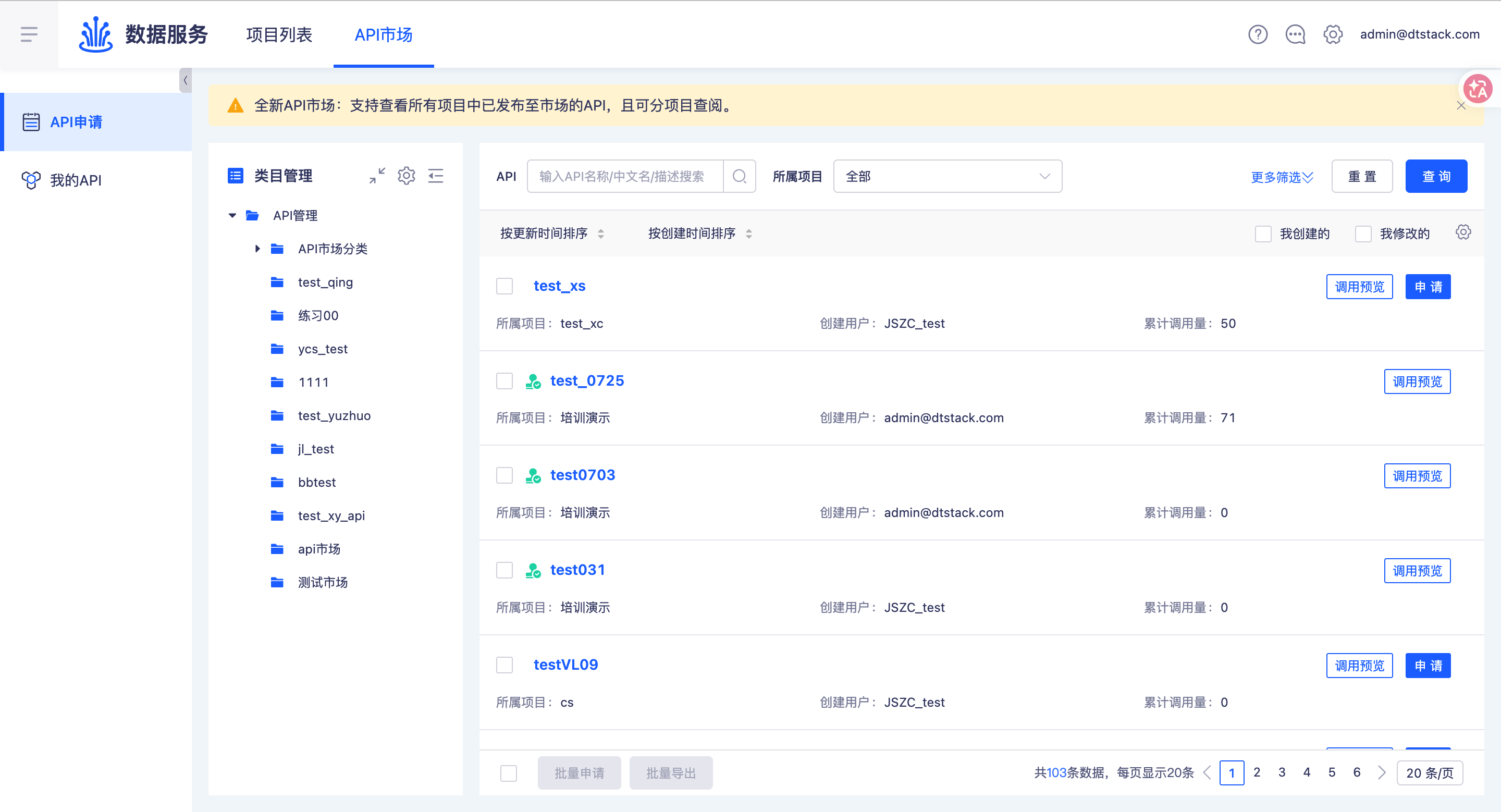
Task: Click the hamburger menu icon at top left
Action: [29, 34]
